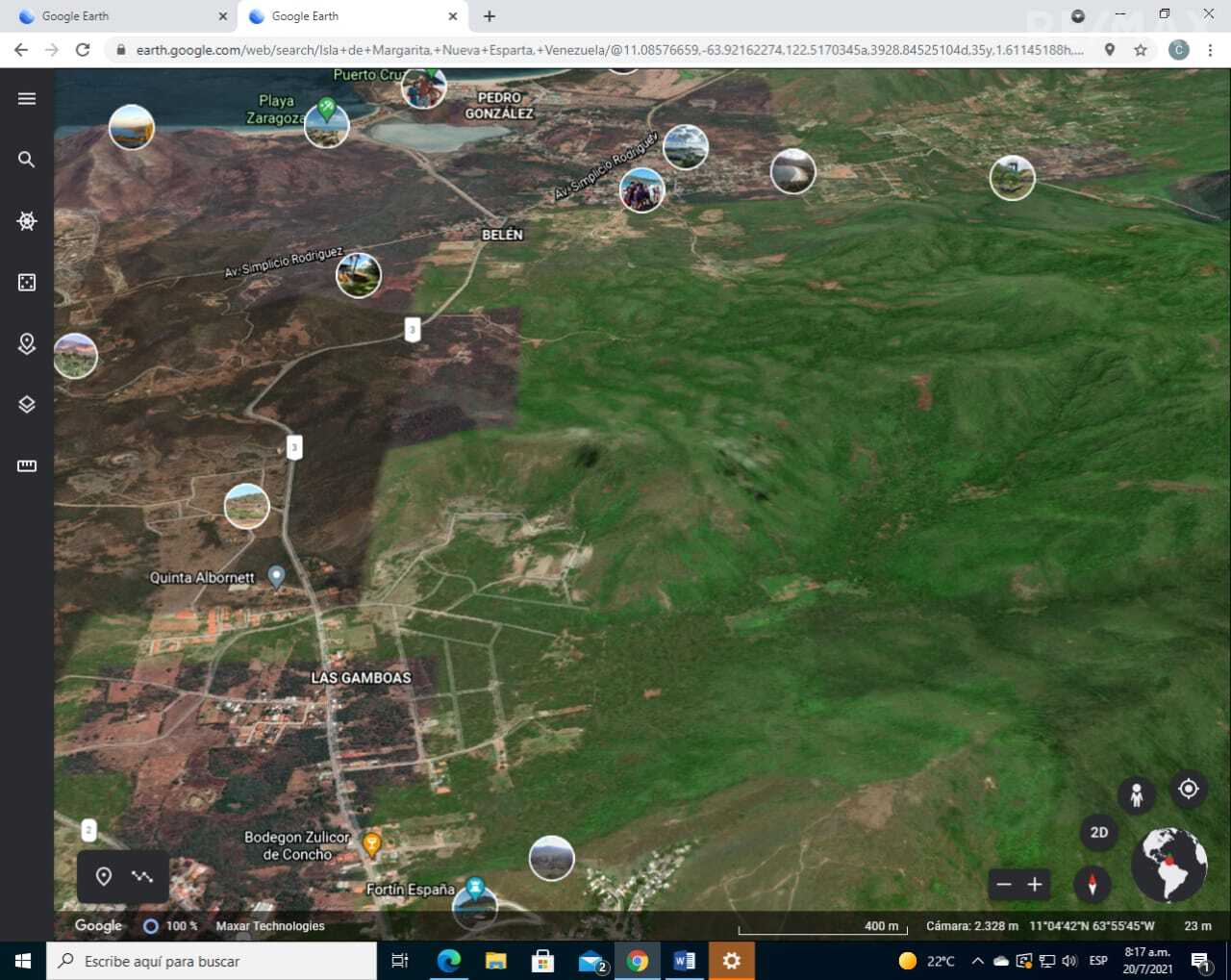Viewport: 1231px width, 980px height.
Task: Click the draw line or shape button
Action: click(x=142, y=876)
